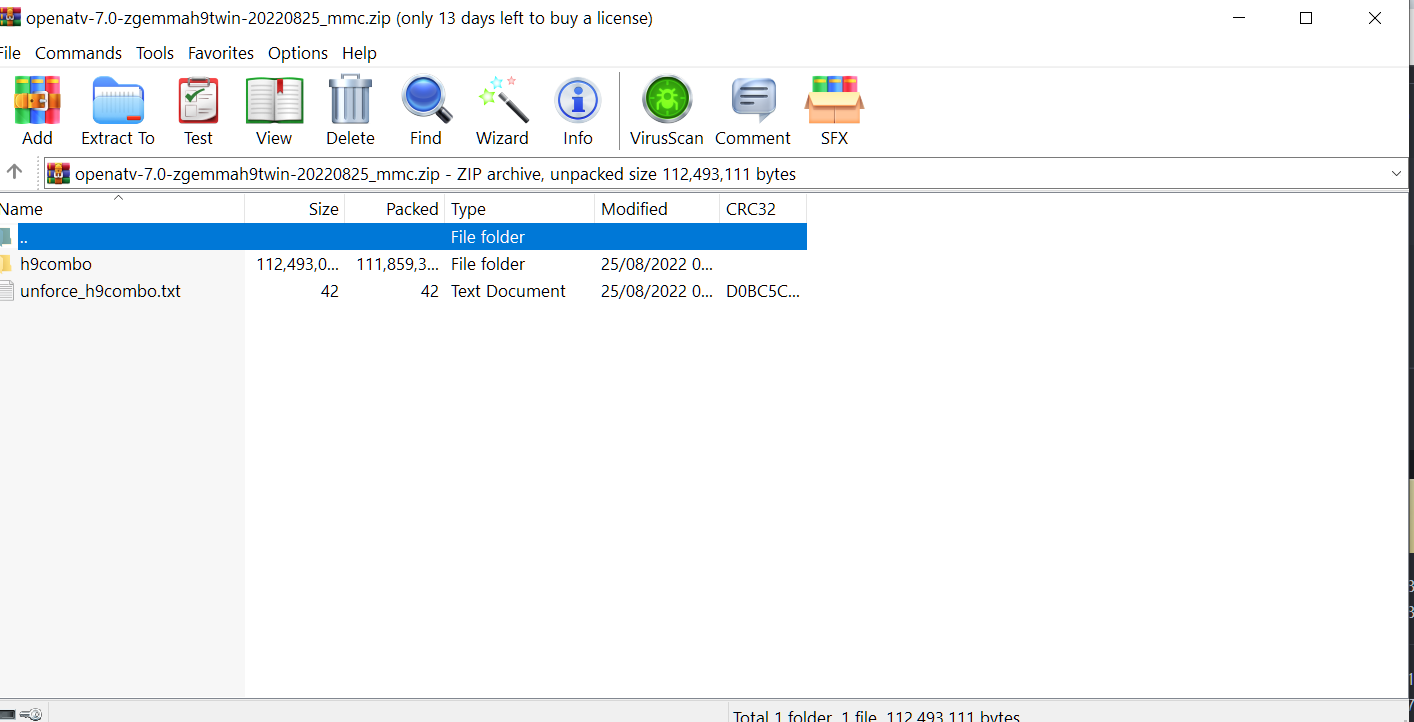
Task: Launch the Wizard wand tool
Action: [x=502, y=101]
